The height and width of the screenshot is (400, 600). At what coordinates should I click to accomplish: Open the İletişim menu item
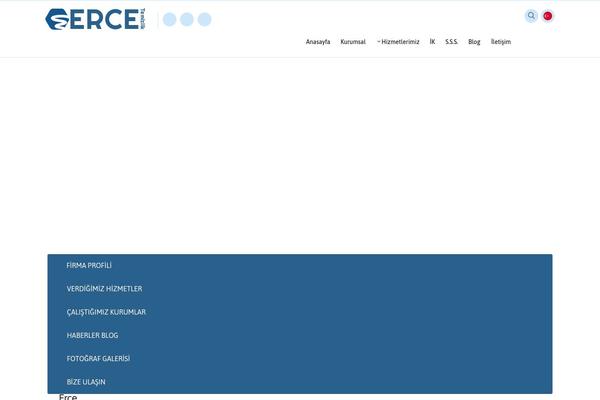[501, 42]
